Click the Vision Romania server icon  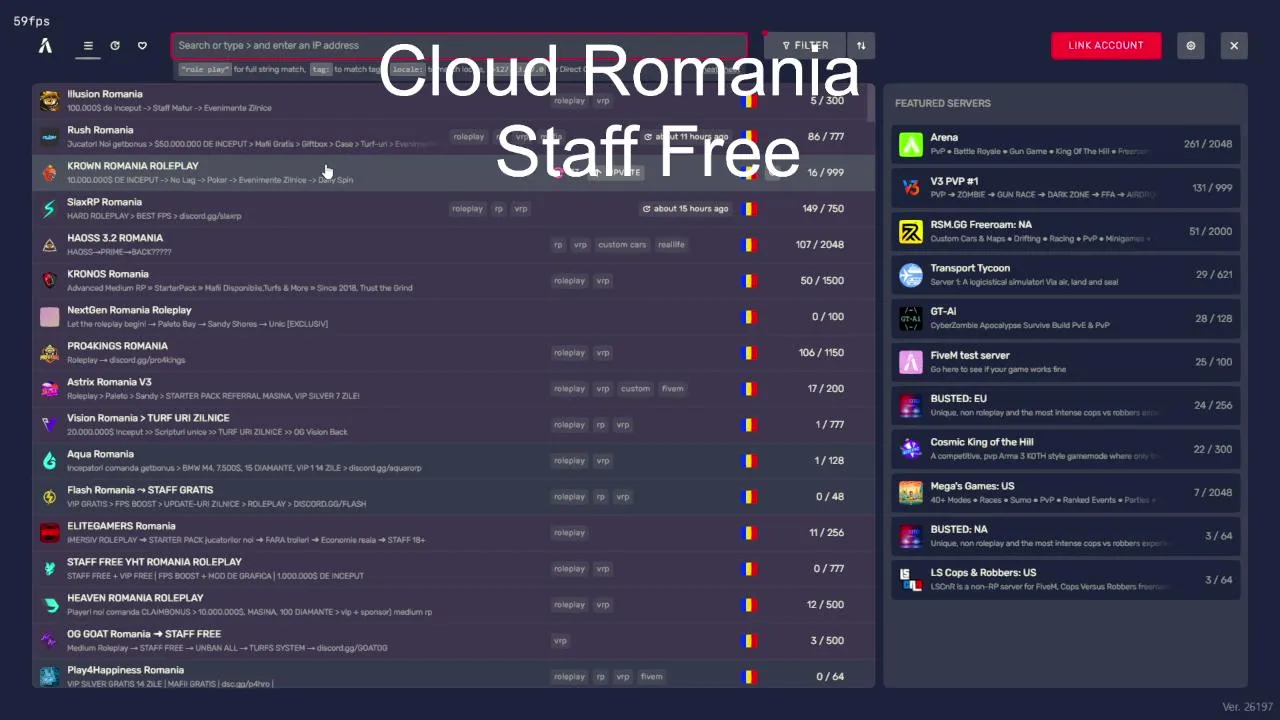49,424
